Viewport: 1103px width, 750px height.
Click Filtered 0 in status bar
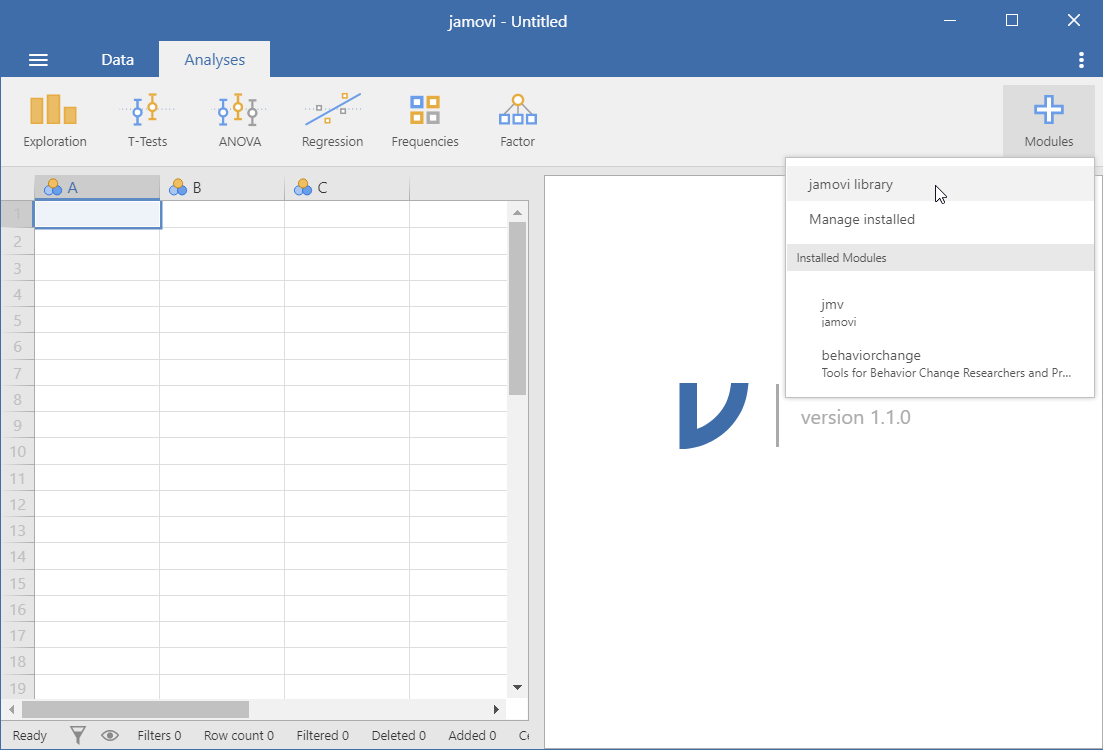(x=322, y=735)
